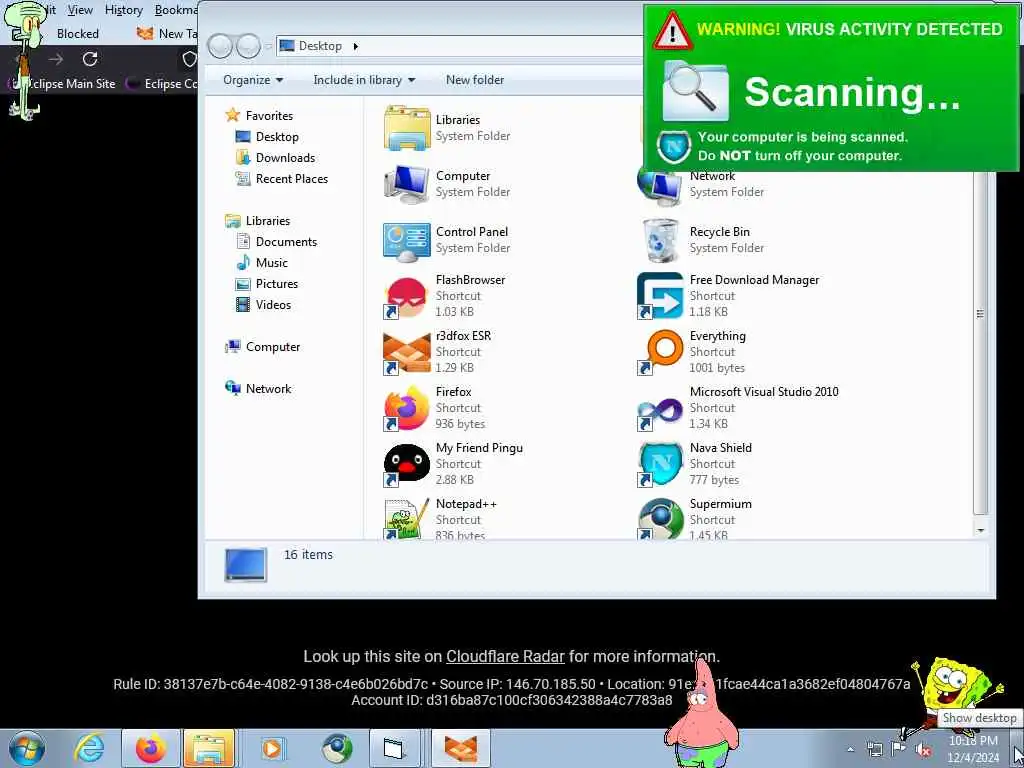Screen dimensions: 1024x768
Task: Open the Organize dropdown menu
Action: click(253, 80)
